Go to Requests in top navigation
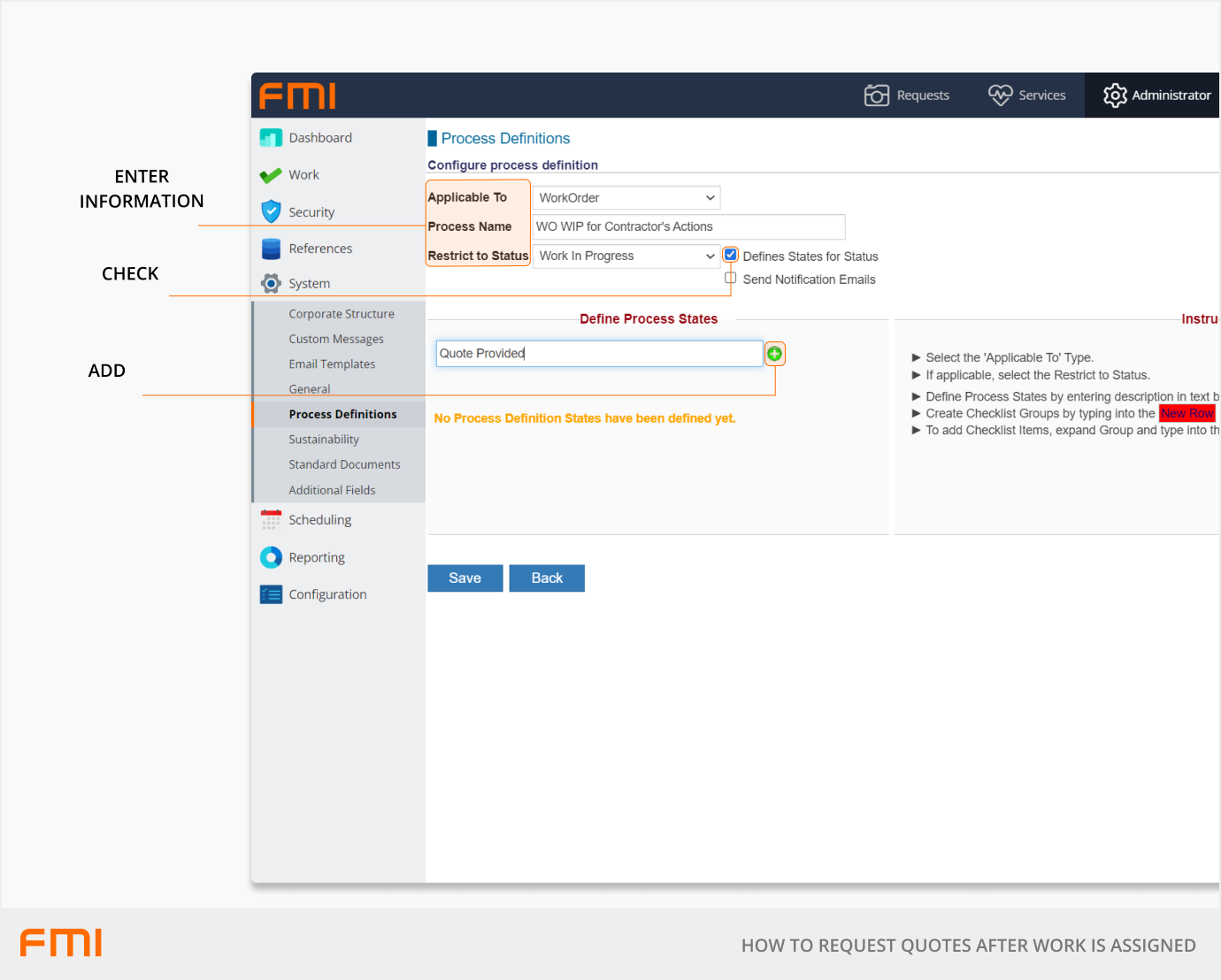 [907, 96]
